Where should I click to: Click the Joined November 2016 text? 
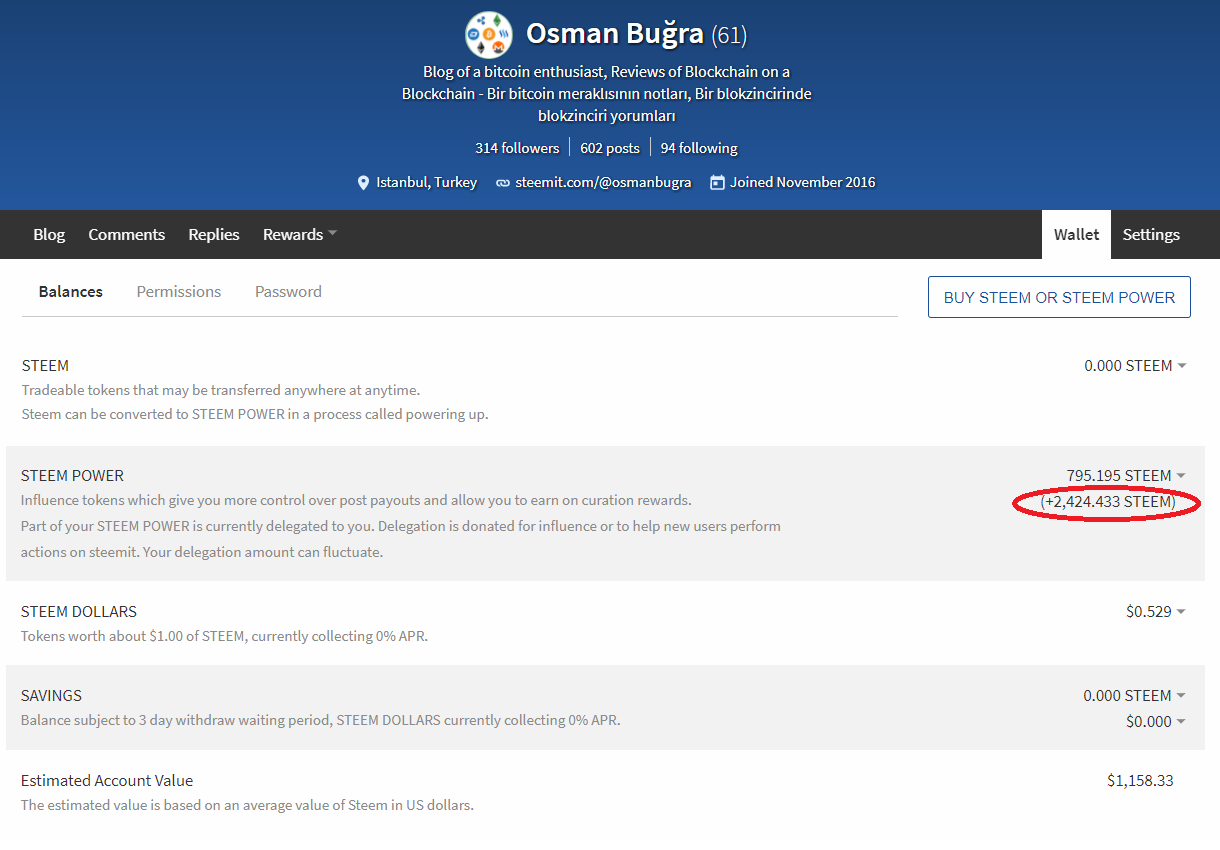803,182
